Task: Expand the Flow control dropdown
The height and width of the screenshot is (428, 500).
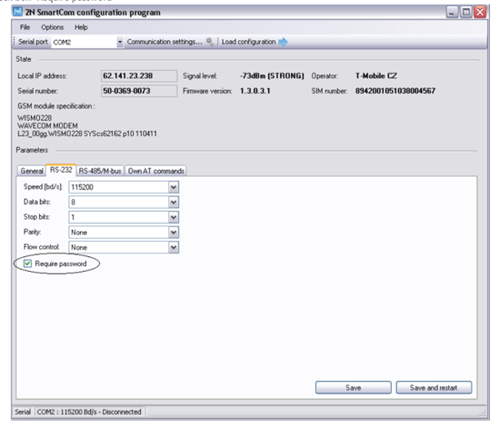Action: click(173, 247)
